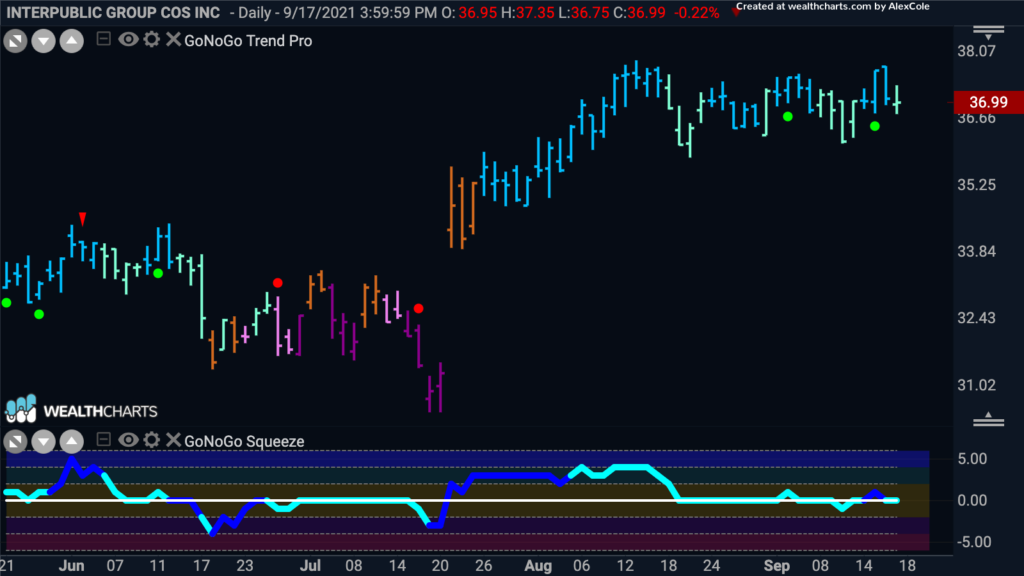
Task: Click the Sep date axis label
Action: pyautogui.click(x=777, y=566)
